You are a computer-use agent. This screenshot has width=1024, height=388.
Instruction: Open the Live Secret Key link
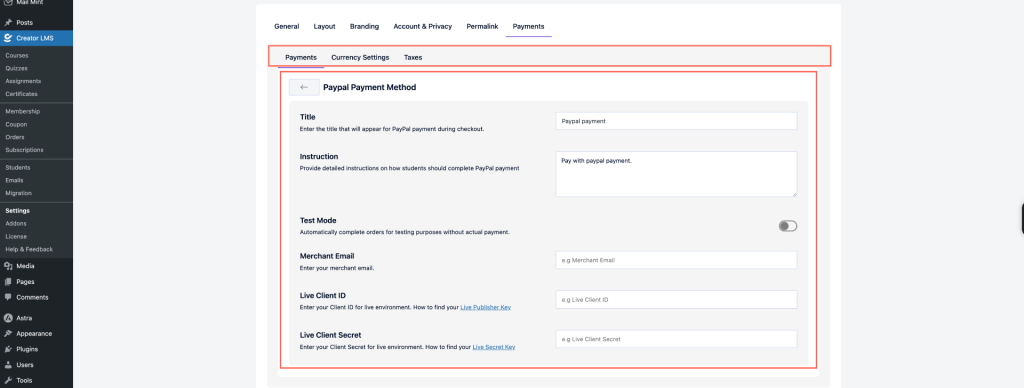pyautogui.click(x=494, y=347)
